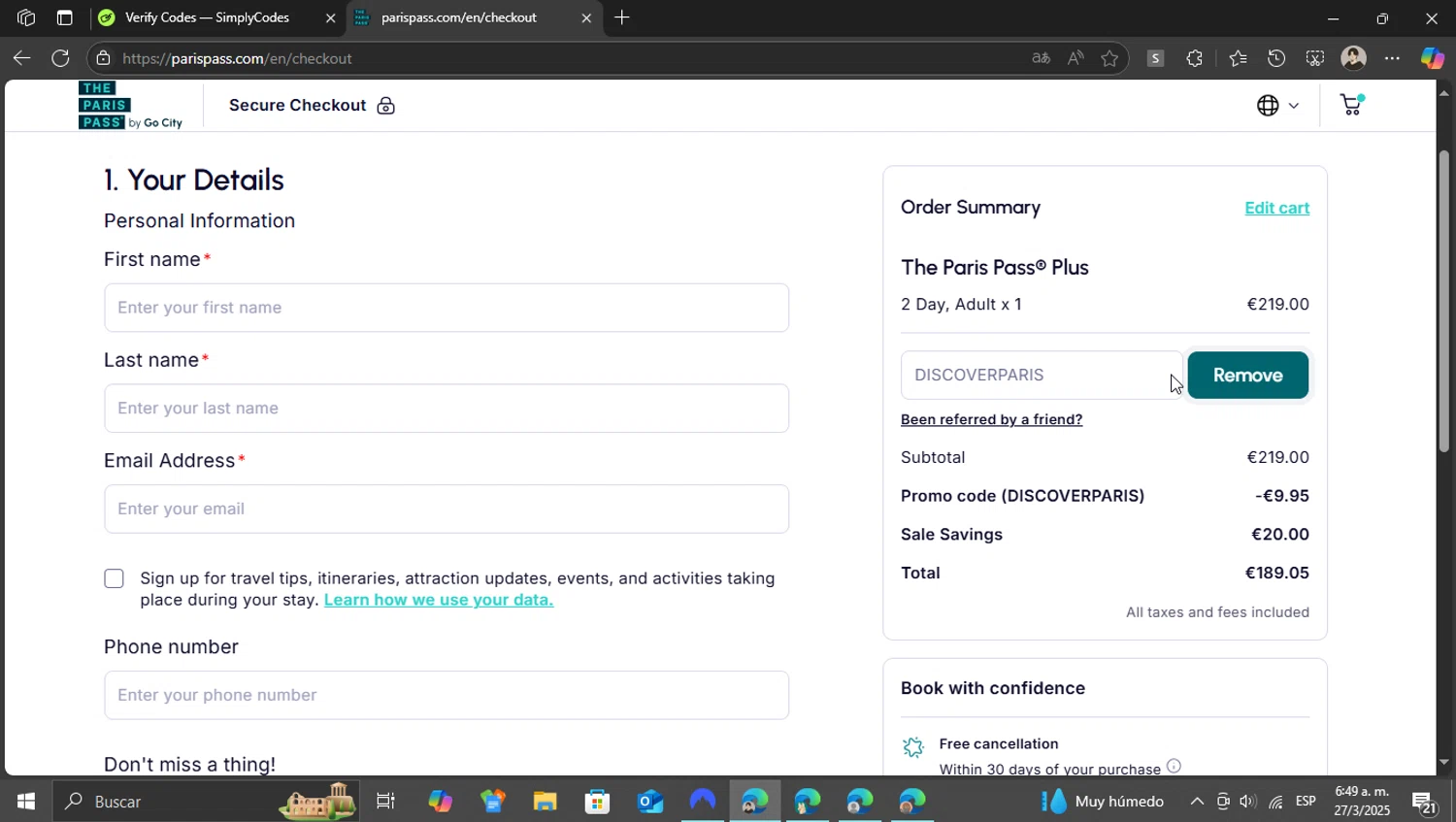This screenshot has width=1456, height=822.
Task: Click the Total €189.05 amount
Action: point(1276,573)
